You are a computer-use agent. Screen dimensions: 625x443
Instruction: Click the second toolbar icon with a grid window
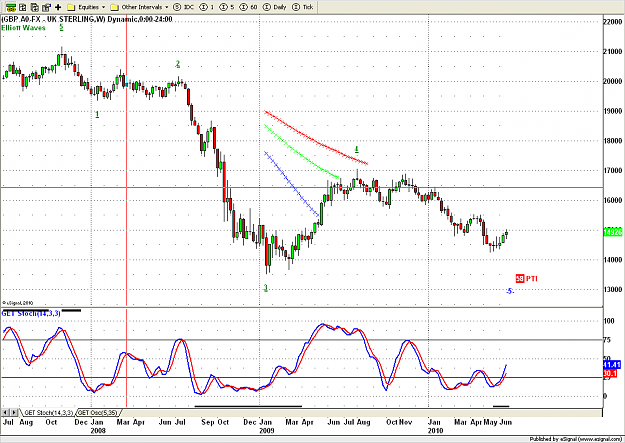pos(23,7)
